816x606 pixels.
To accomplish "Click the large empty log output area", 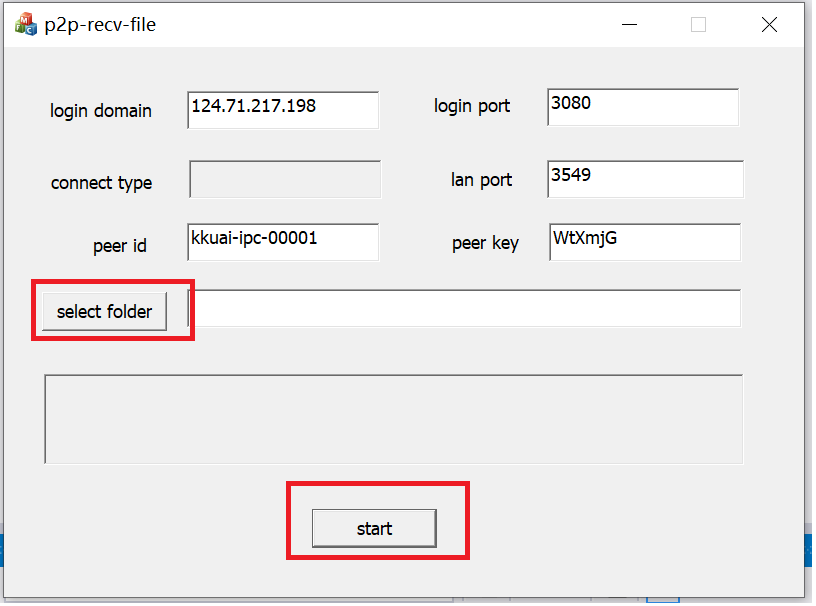I will pos(393,419).
